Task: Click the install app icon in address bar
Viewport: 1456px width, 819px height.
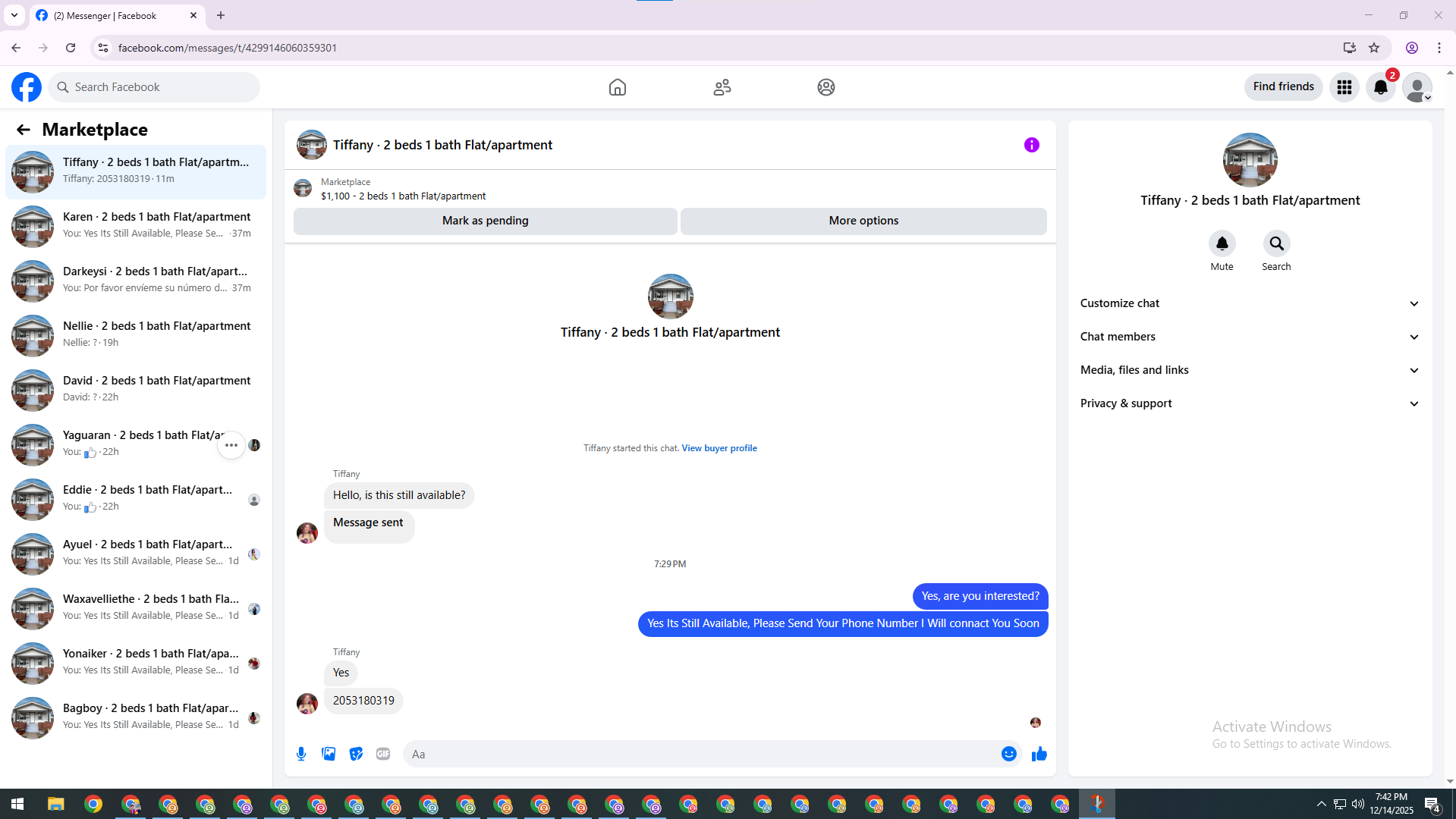Action: click(1349, 48)
